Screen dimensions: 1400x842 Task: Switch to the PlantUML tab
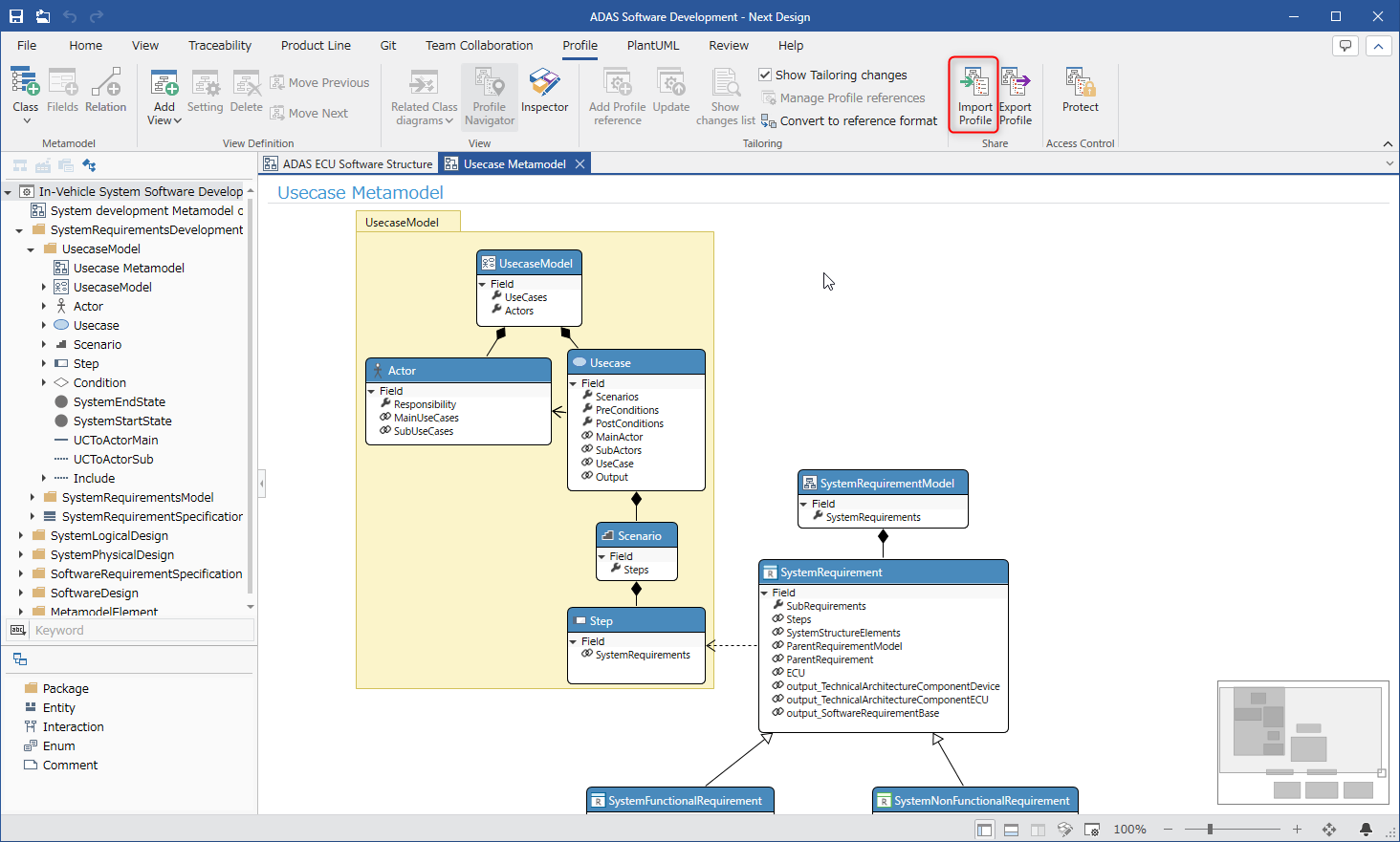653,45
